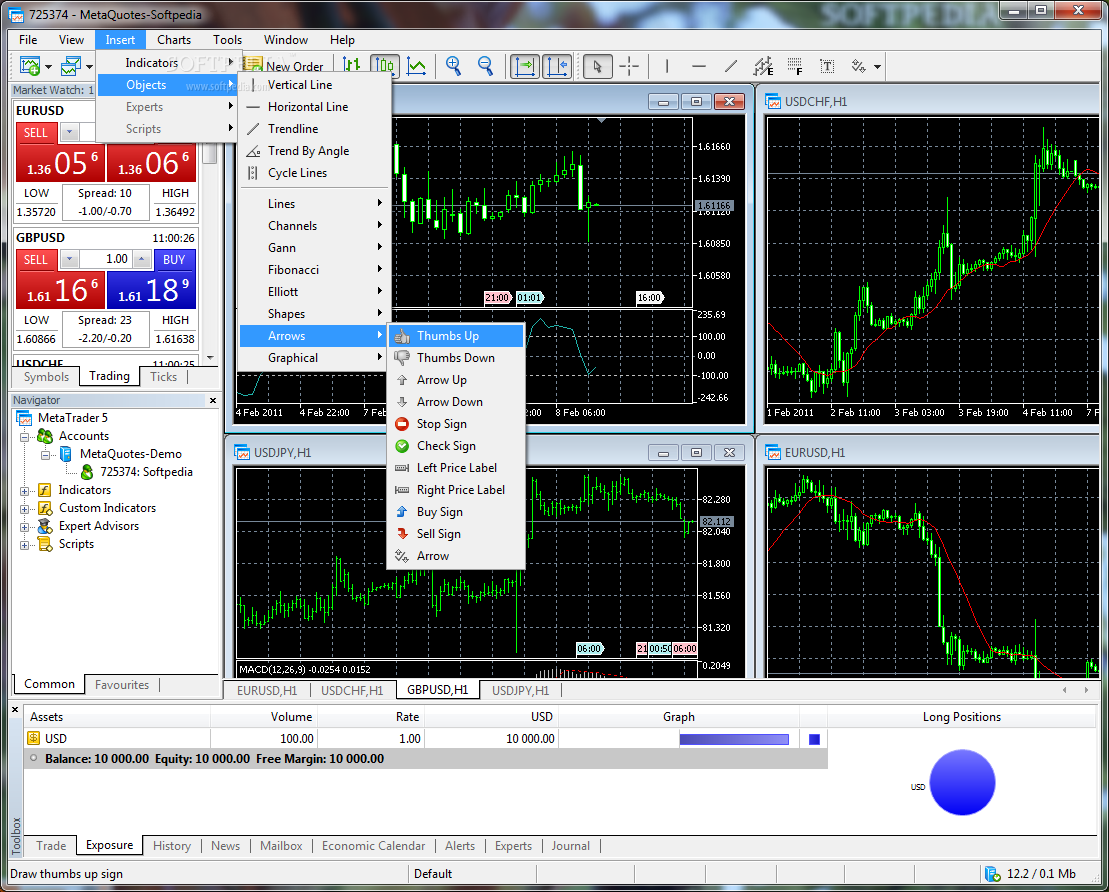Close the Navigator panel

point(212,400)
